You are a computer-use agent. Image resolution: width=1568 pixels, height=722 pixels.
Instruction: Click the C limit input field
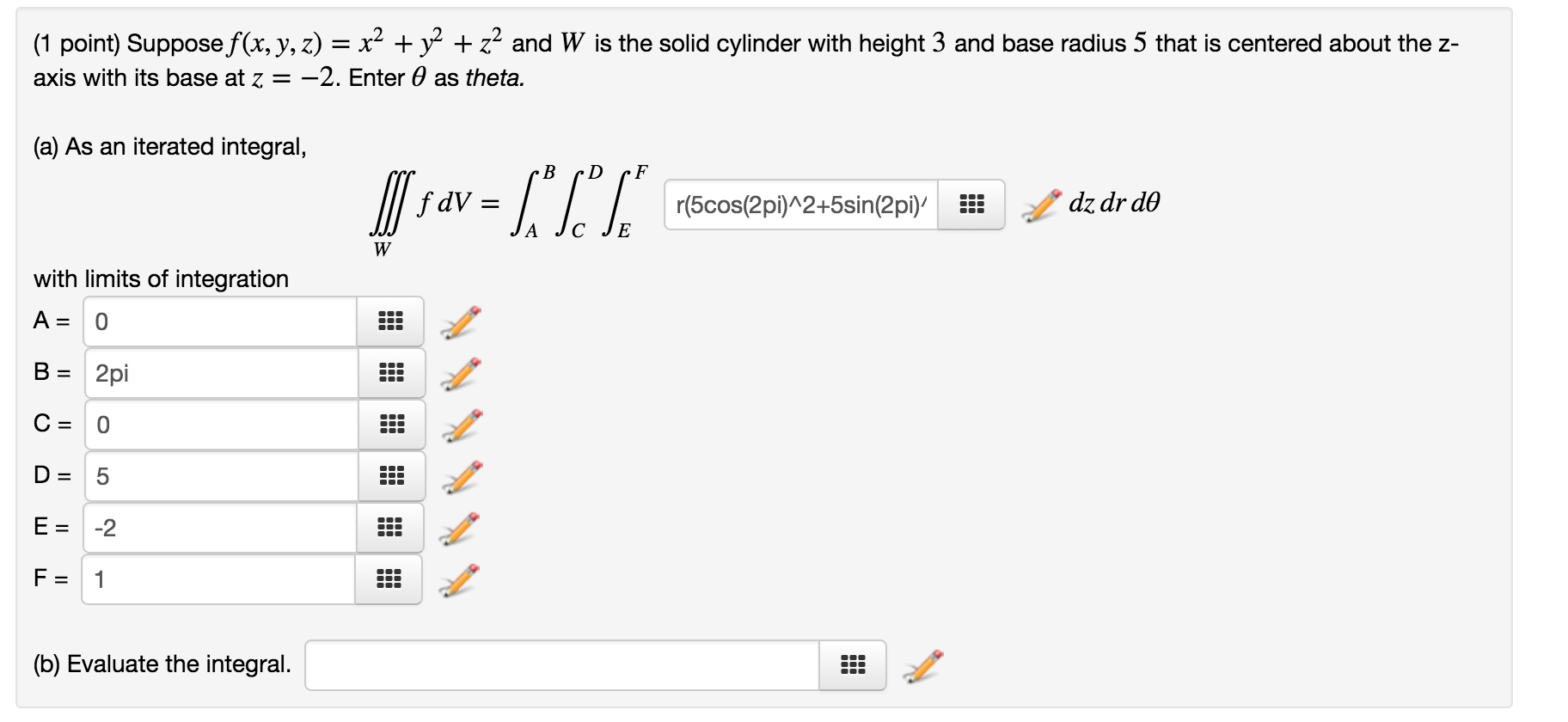(221, 425)
